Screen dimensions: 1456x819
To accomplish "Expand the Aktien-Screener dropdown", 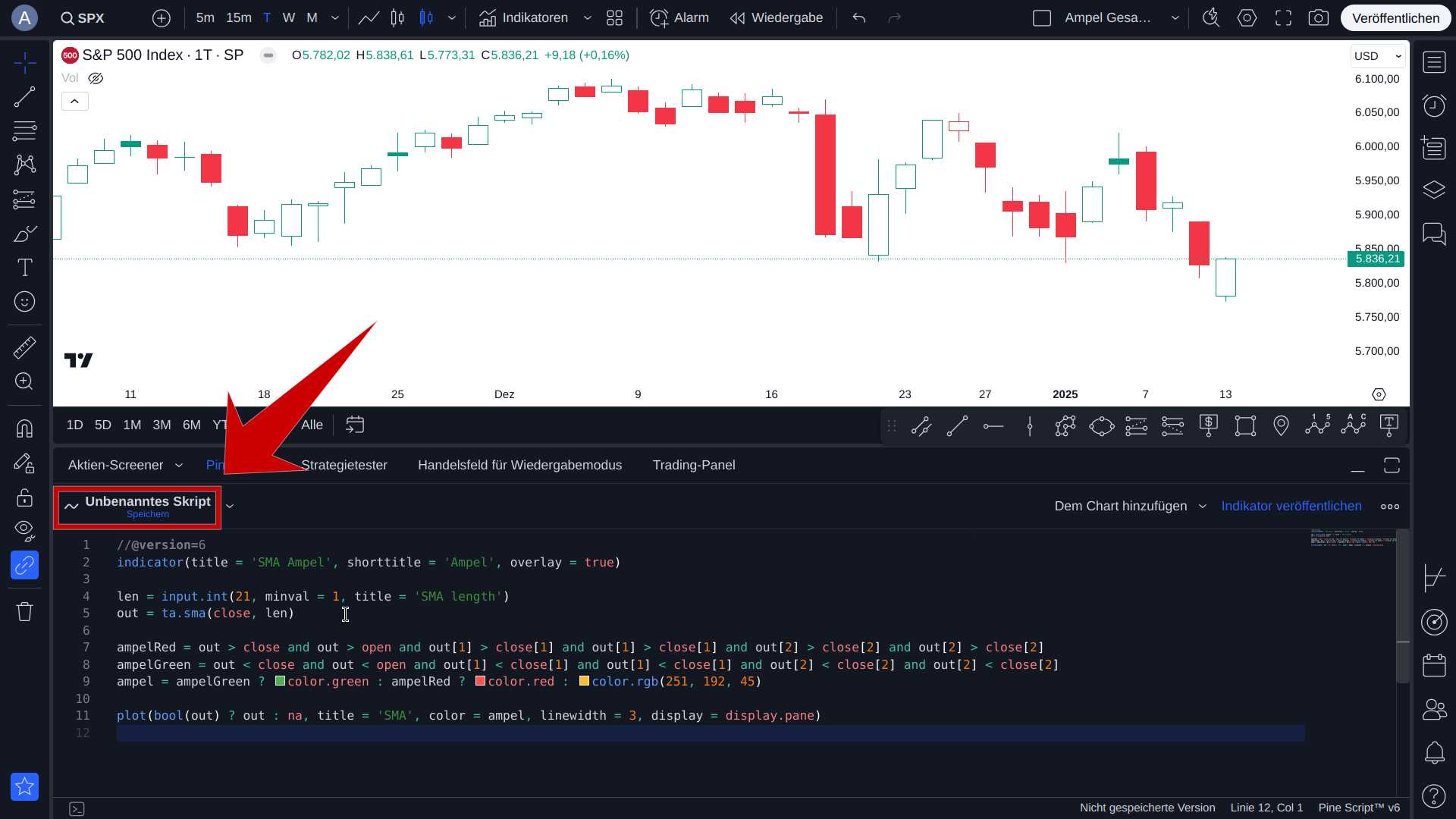I will pyautogui.click(x=179, y=465).
